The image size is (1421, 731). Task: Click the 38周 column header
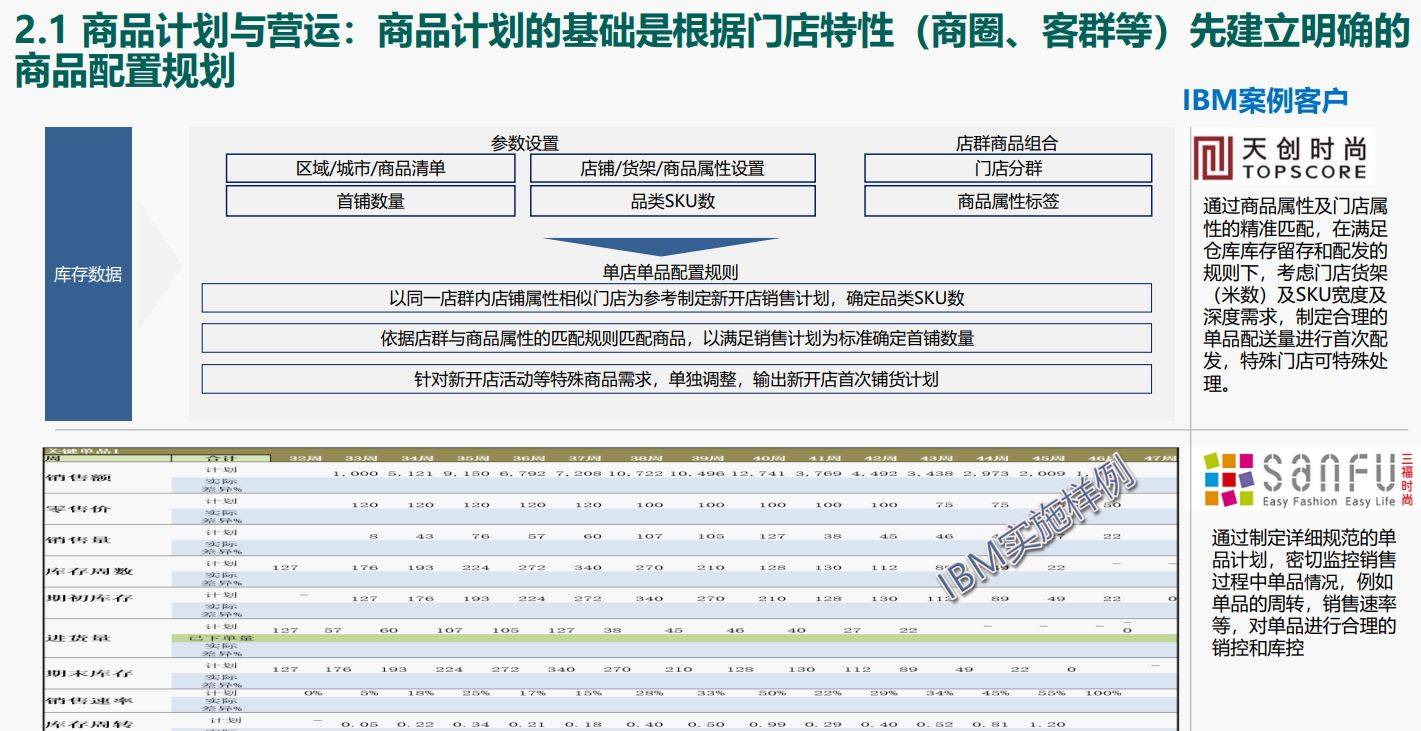646,457
